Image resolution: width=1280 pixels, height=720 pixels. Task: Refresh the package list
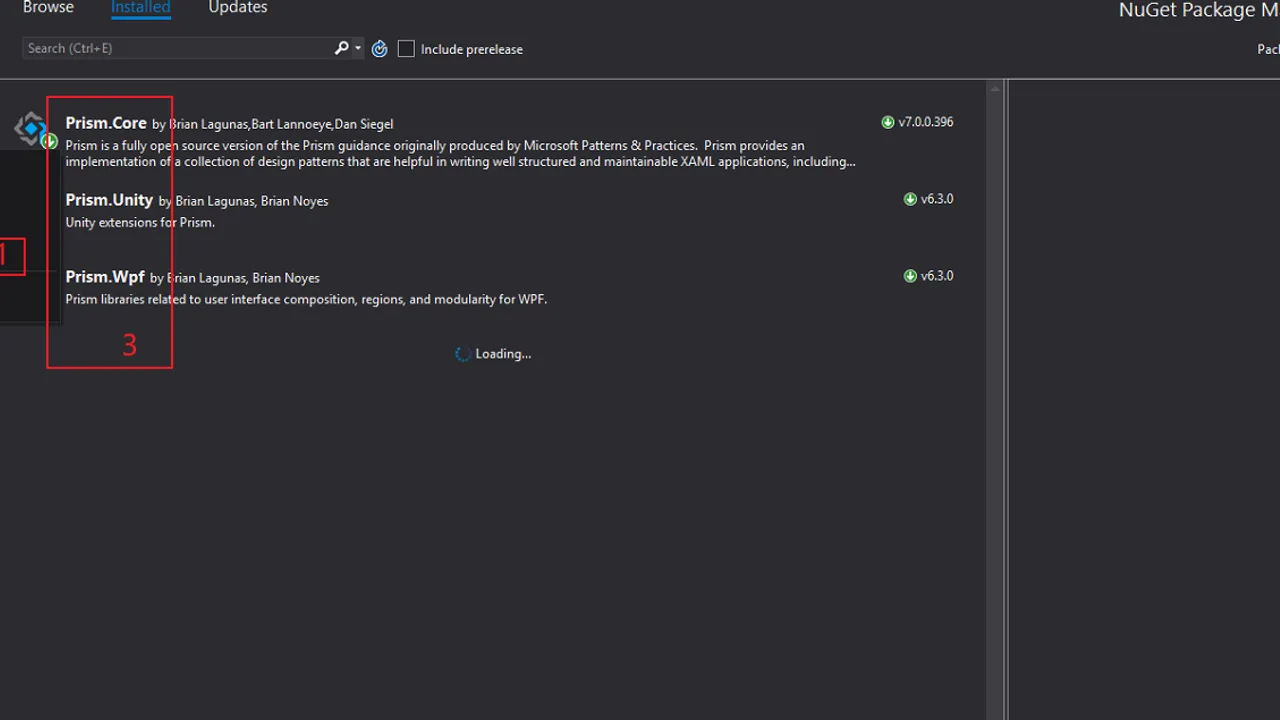click(x=379, y=49)
